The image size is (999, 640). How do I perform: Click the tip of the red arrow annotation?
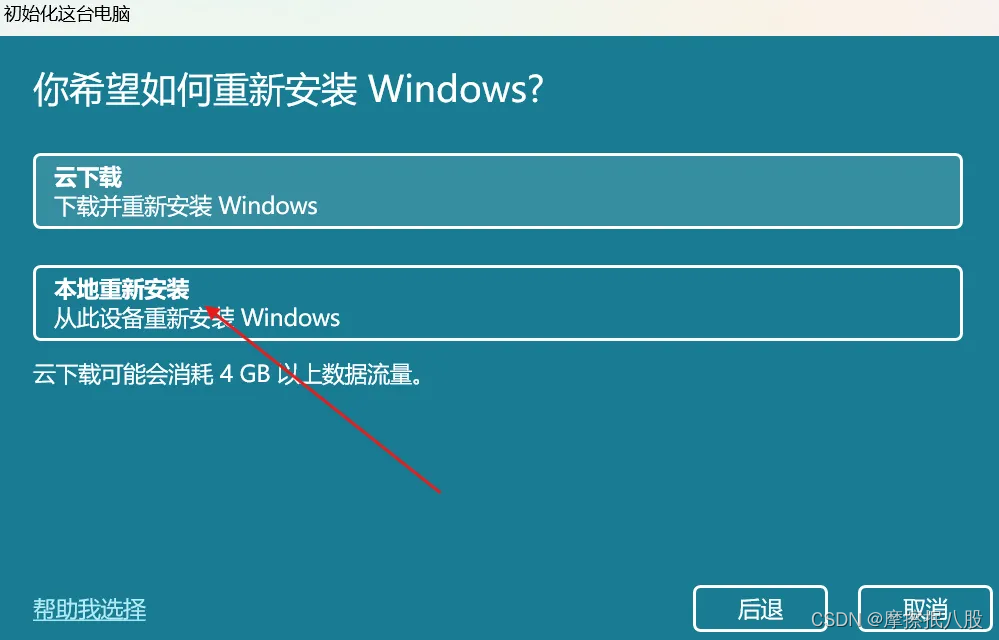[x=208, y=309]
